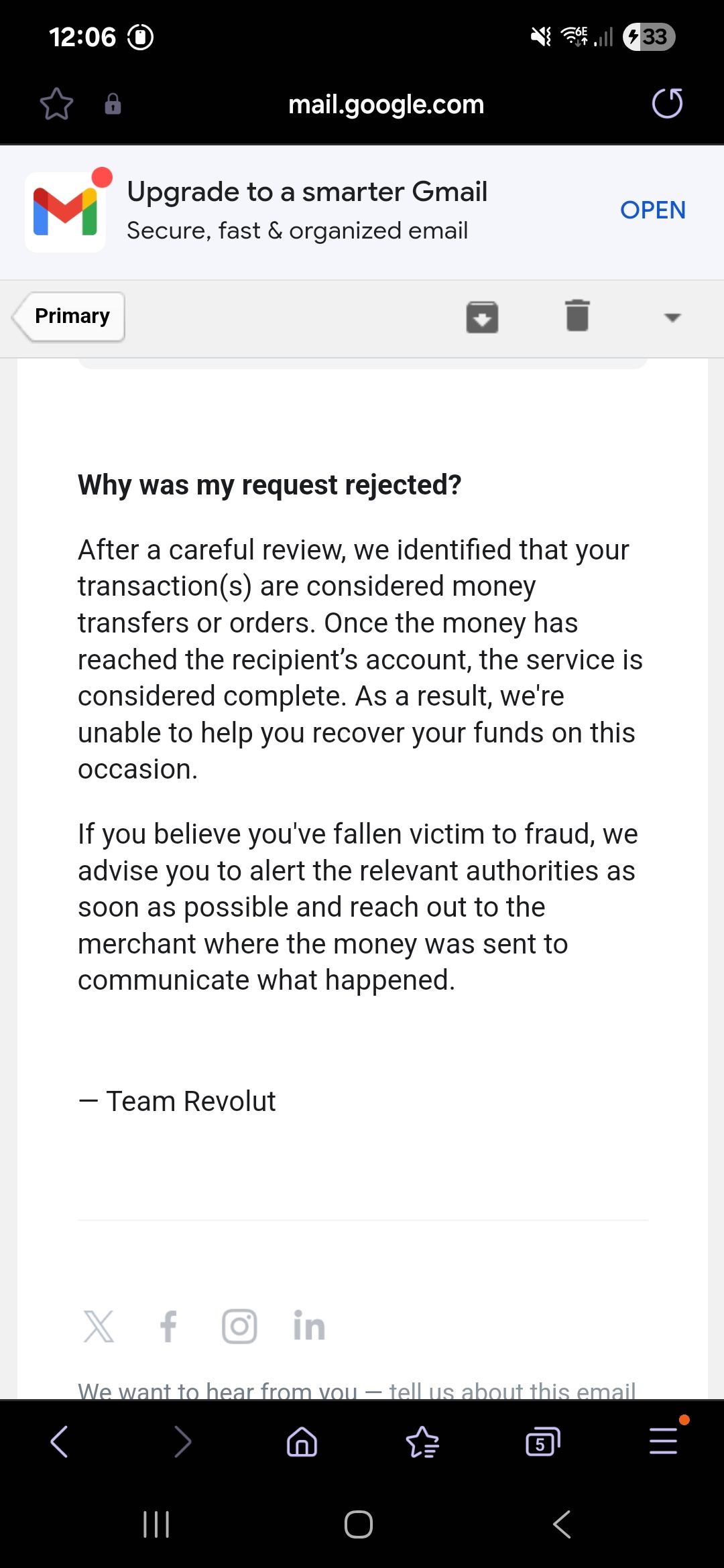This screenshot has height=1568, width=724.
Task: Open Revolut's X (Twitter) page
Action: point(99,1327)
